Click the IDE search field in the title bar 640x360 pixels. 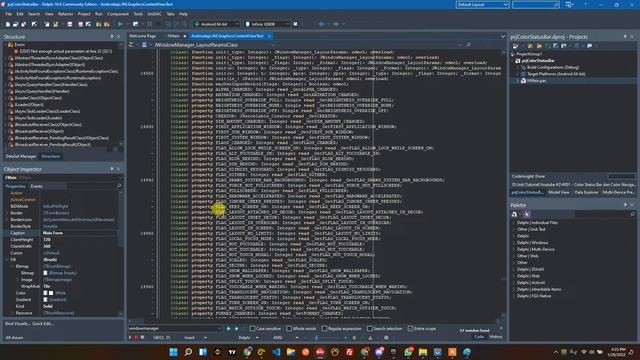(x=535, y=4)
